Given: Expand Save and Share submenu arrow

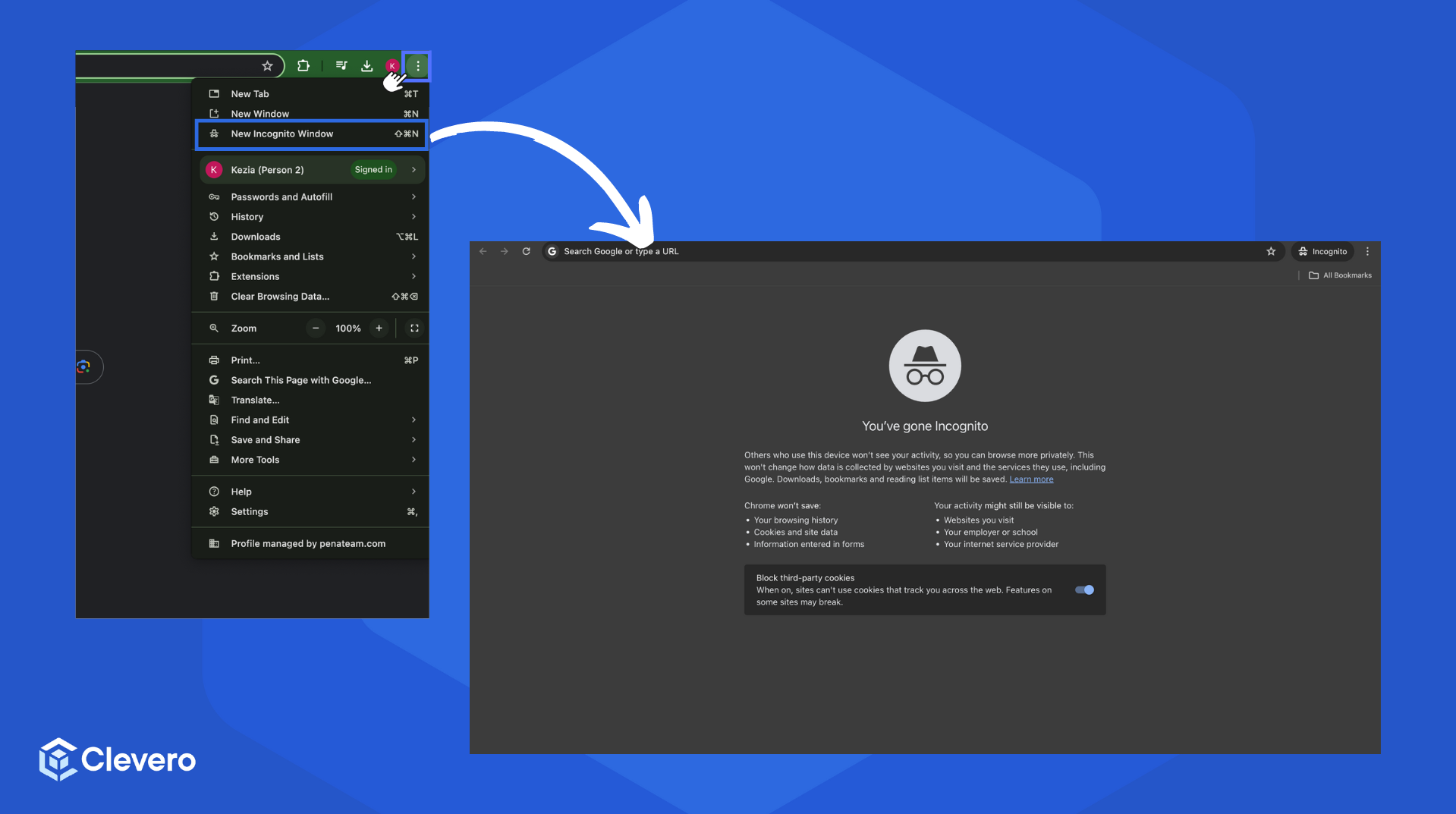Looking at the screenshot, I should coord(414,440).
